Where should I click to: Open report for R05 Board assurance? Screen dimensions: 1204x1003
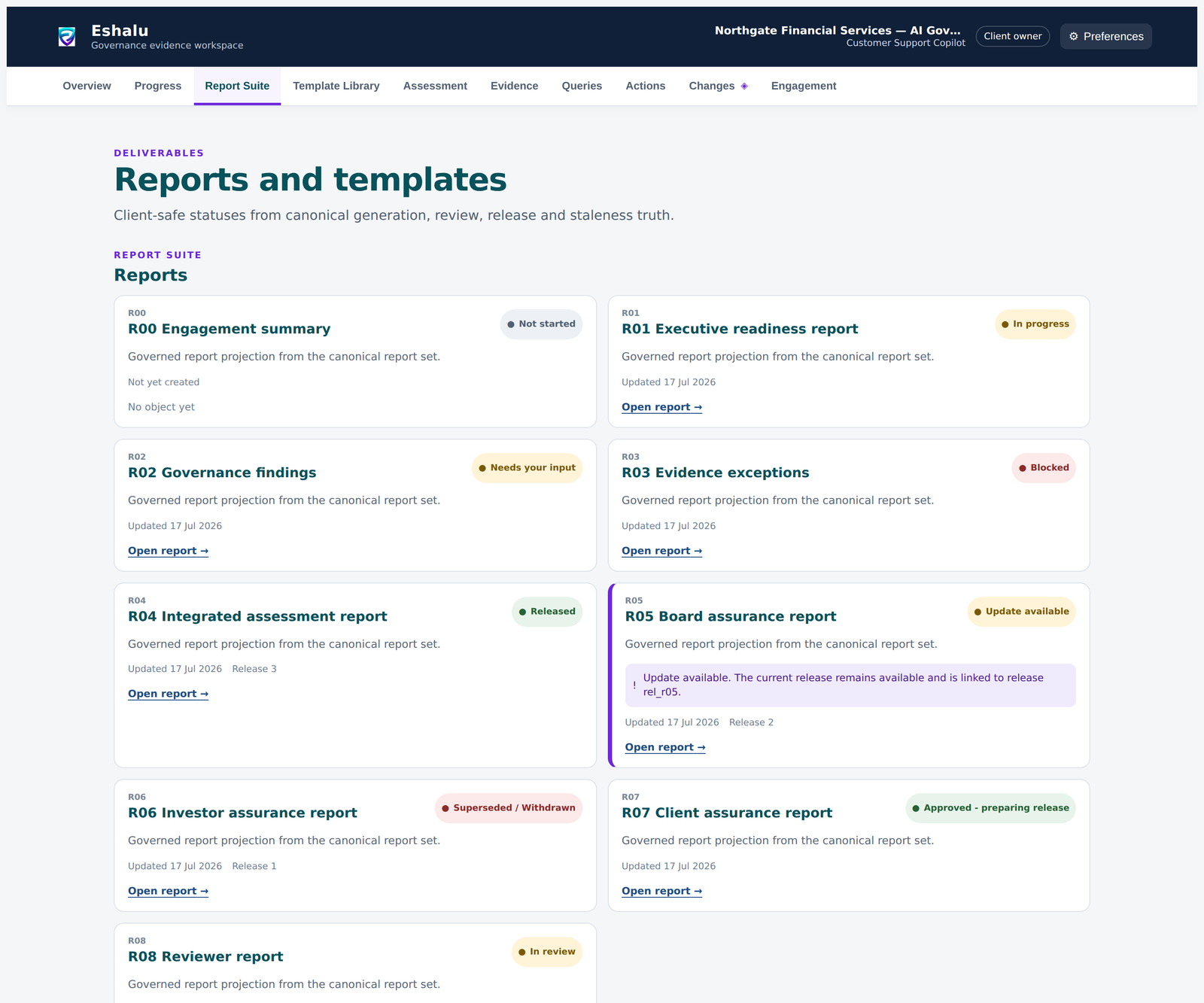tap(665, 747)
